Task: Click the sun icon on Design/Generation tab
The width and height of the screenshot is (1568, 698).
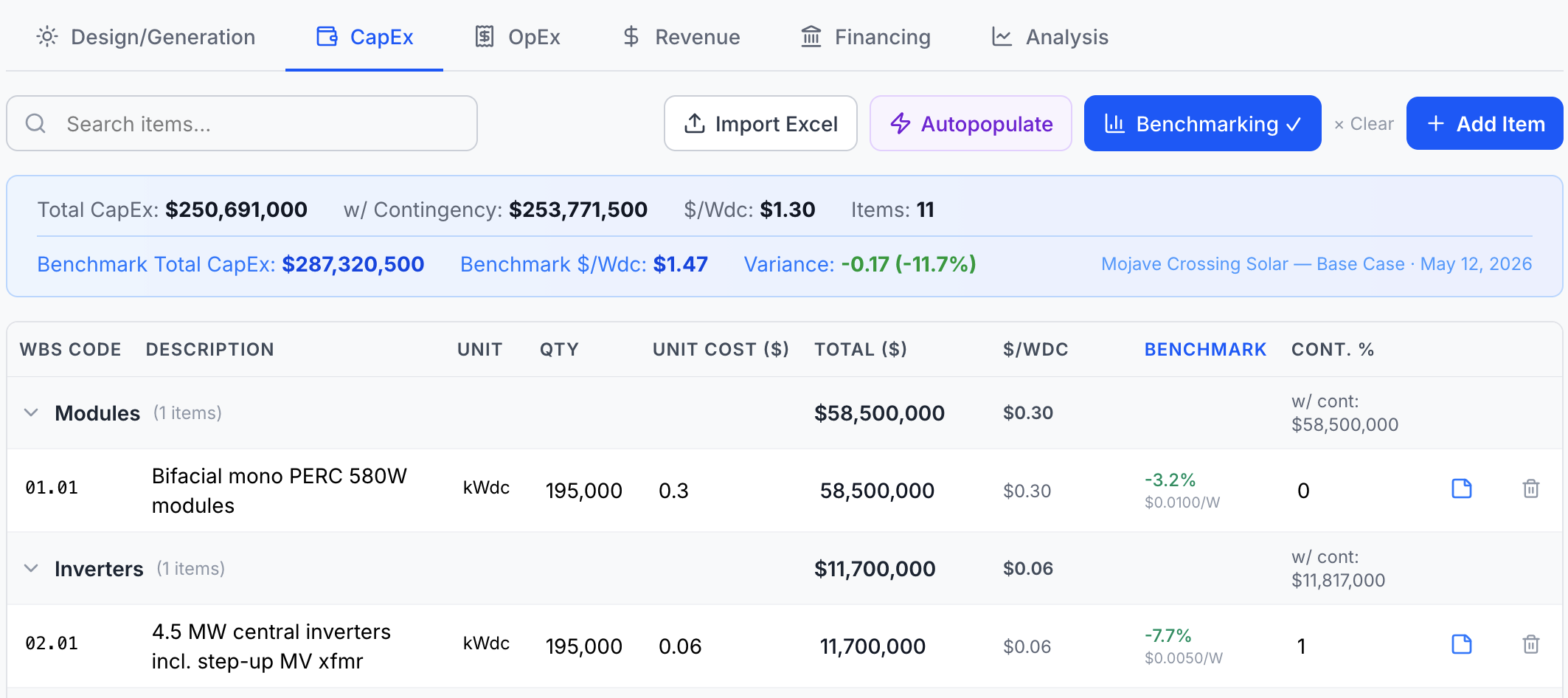Action: click(47, 37)
